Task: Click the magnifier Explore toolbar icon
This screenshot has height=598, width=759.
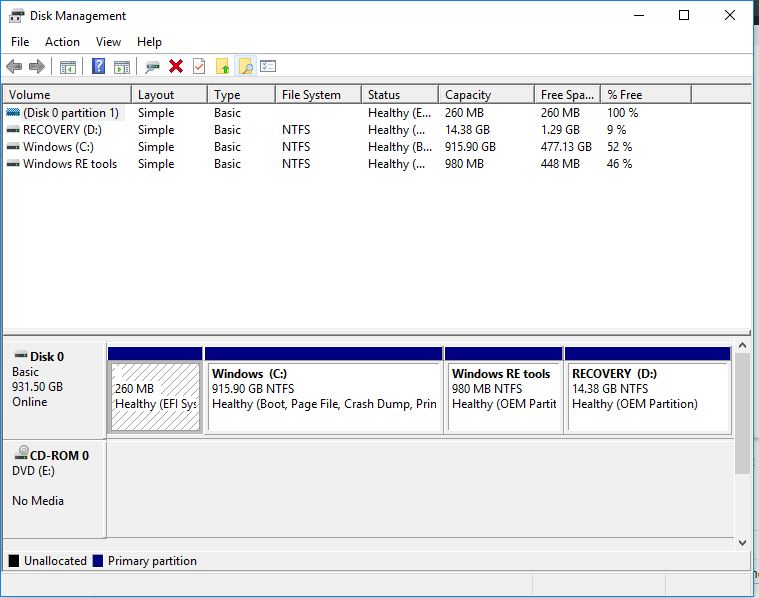Action: (x=245, y=66)
